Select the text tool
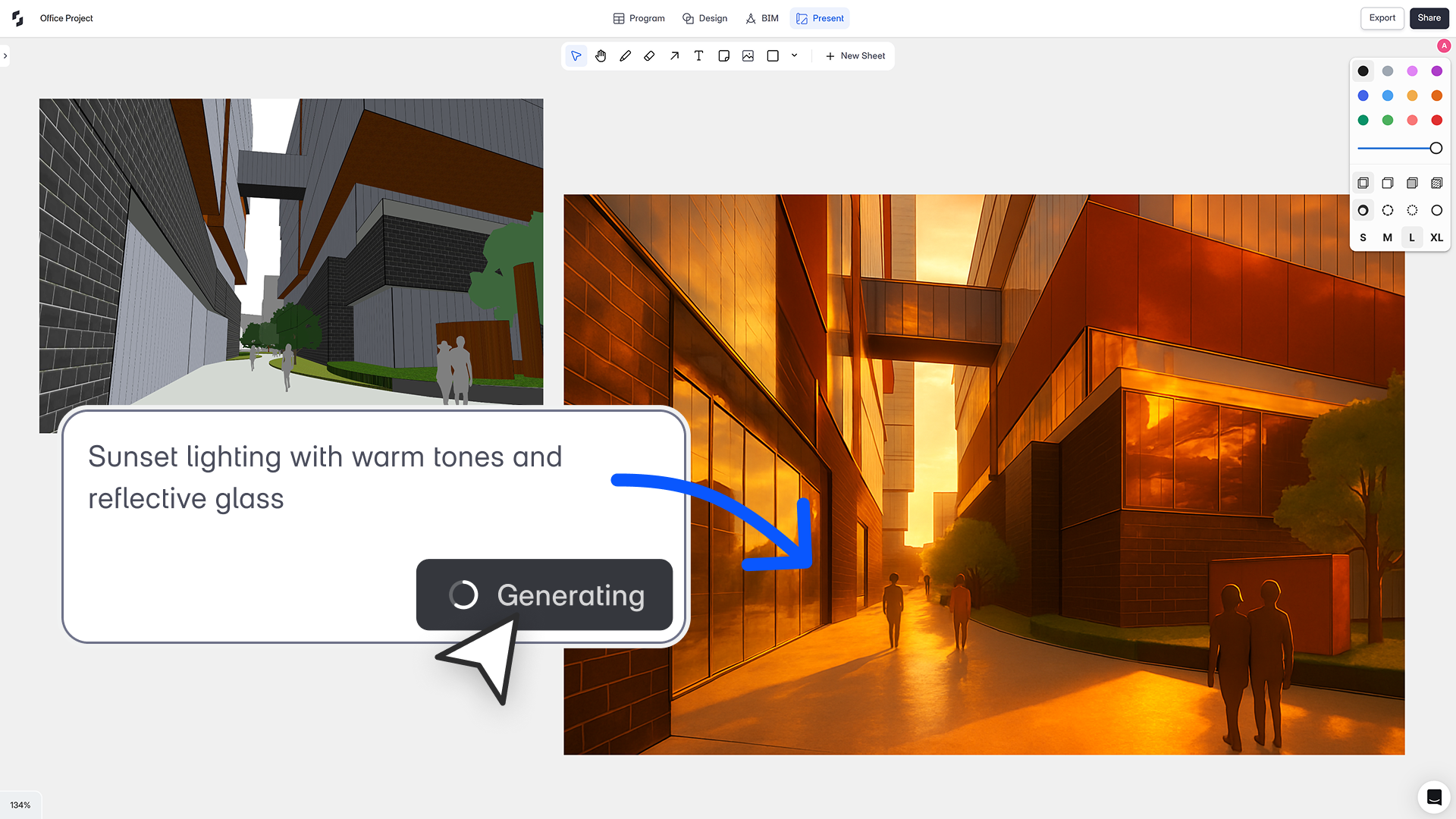The image size is (1456, 819). pos(698,56)
